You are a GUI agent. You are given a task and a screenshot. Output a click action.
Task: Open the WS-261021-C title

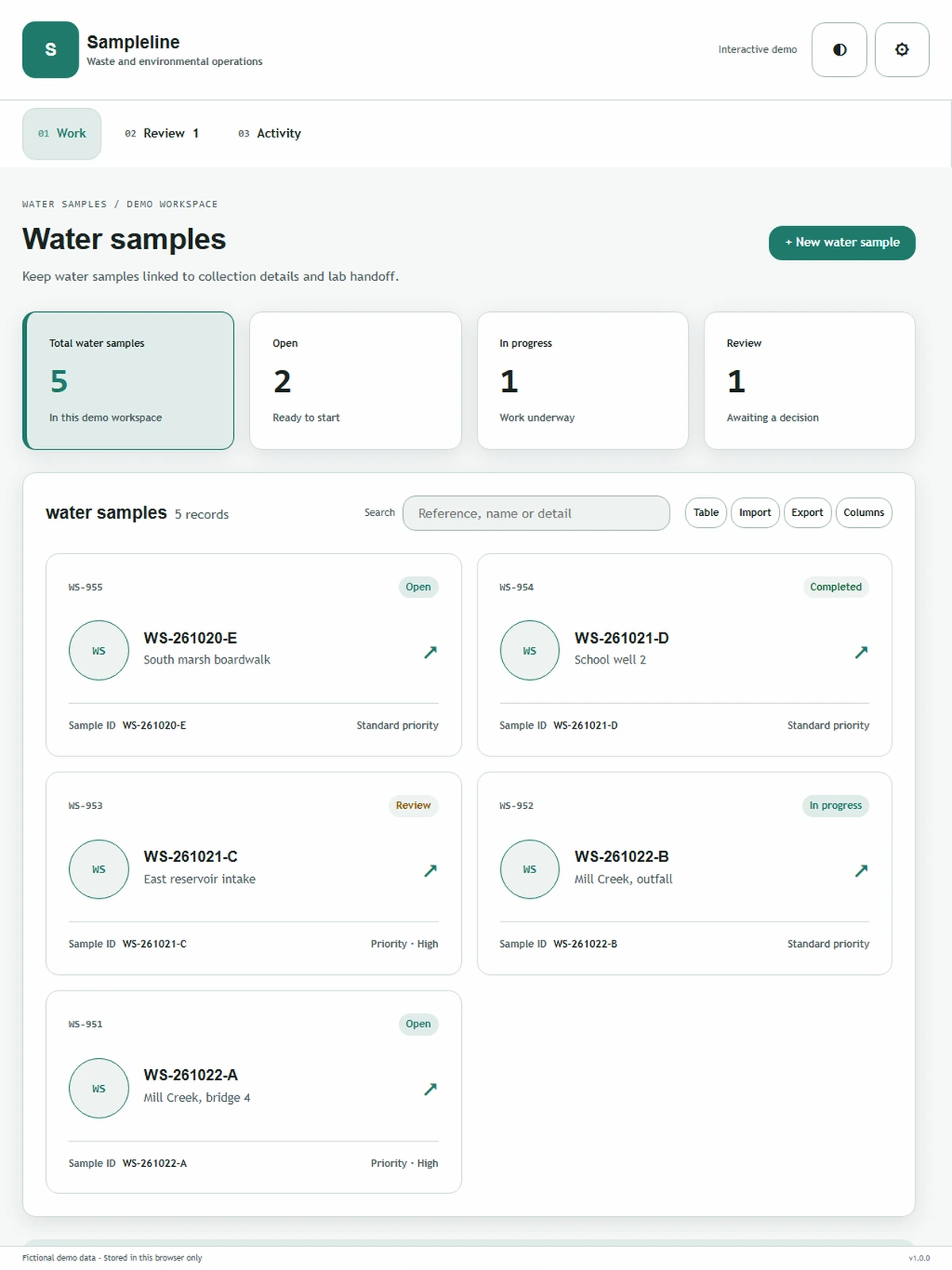point(190,856)
